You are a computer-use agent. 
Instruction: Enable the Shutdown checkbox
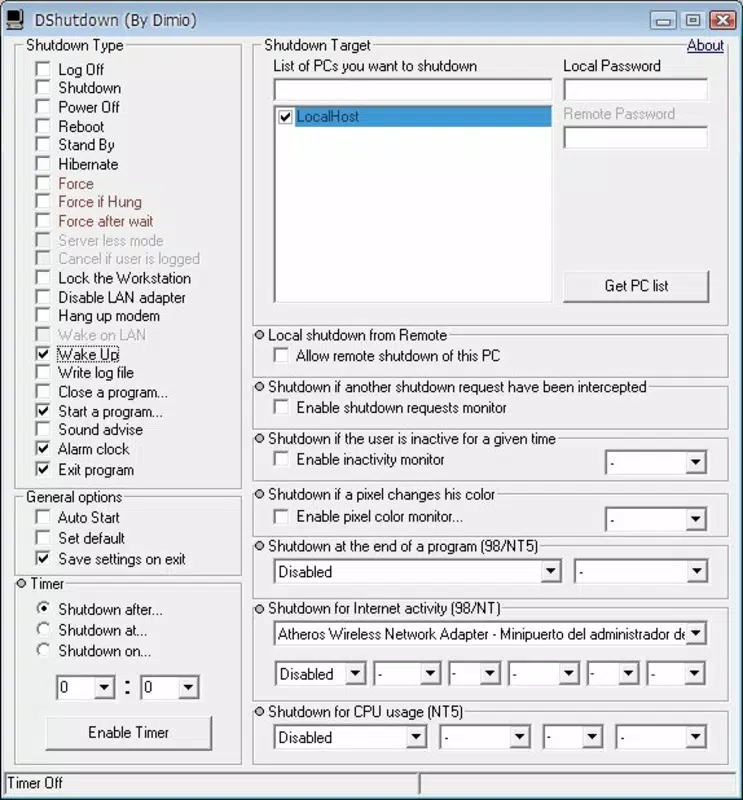43,88
